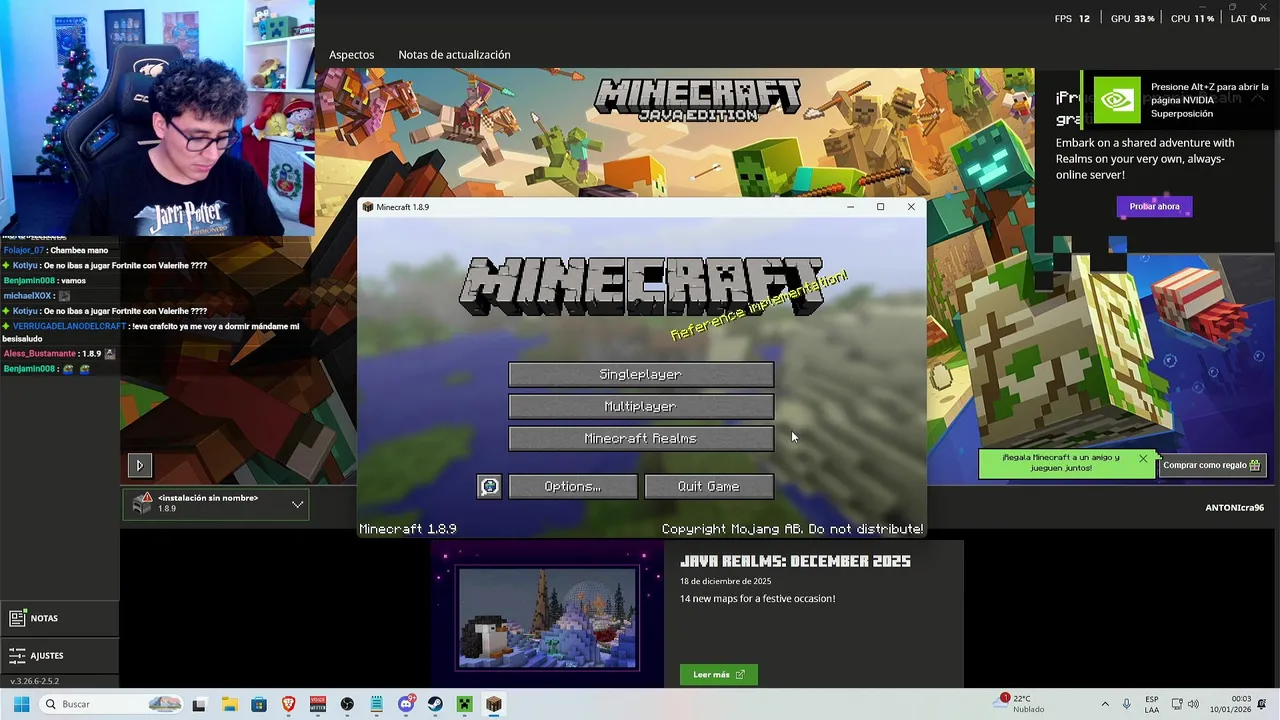Click Aless_Bustamante chat message
This screenshot has height=720, width=1280.
[60, 354]
